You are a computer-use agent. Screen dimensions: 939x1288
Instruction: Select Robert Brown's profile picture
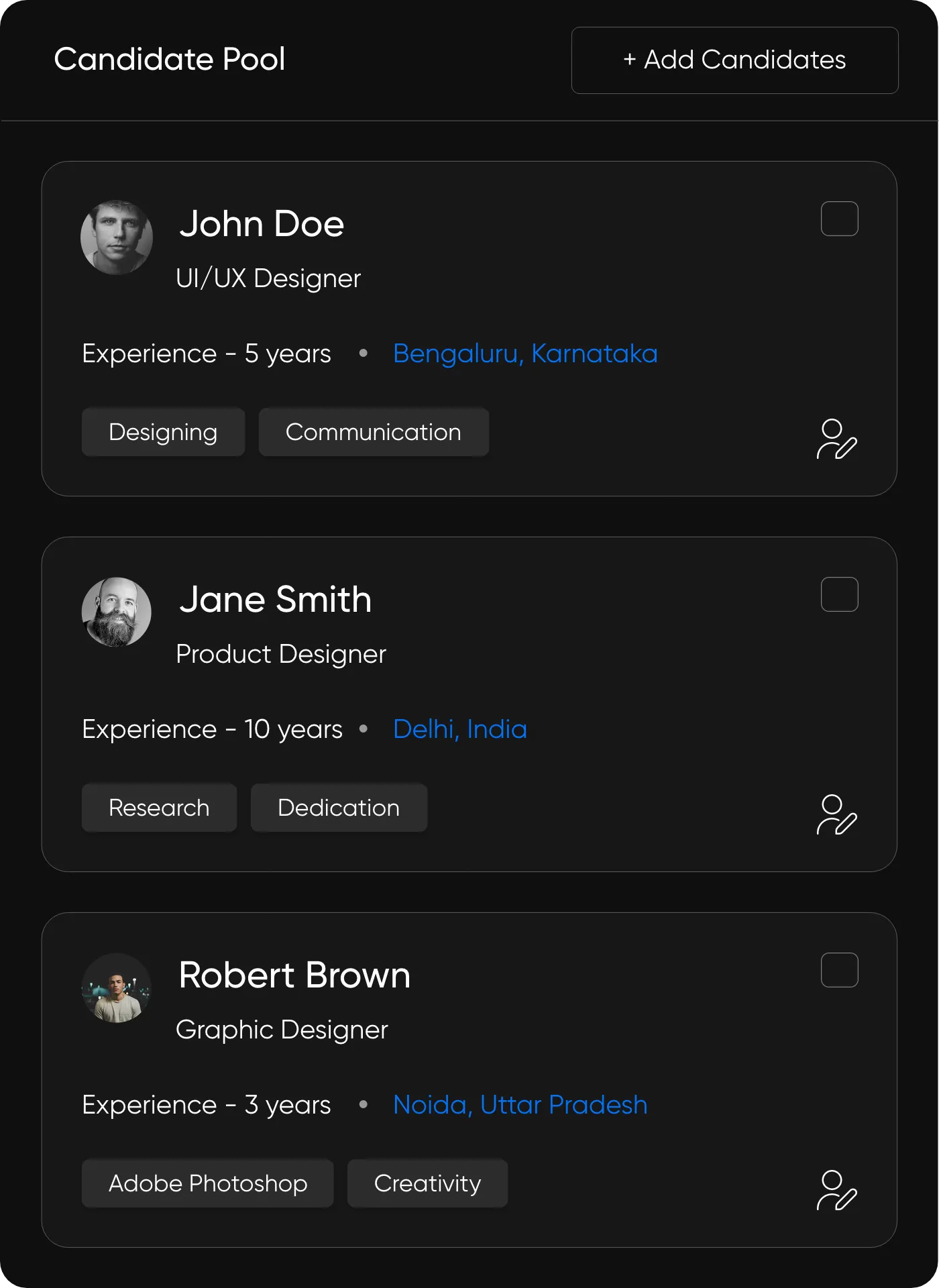[117, 988]
